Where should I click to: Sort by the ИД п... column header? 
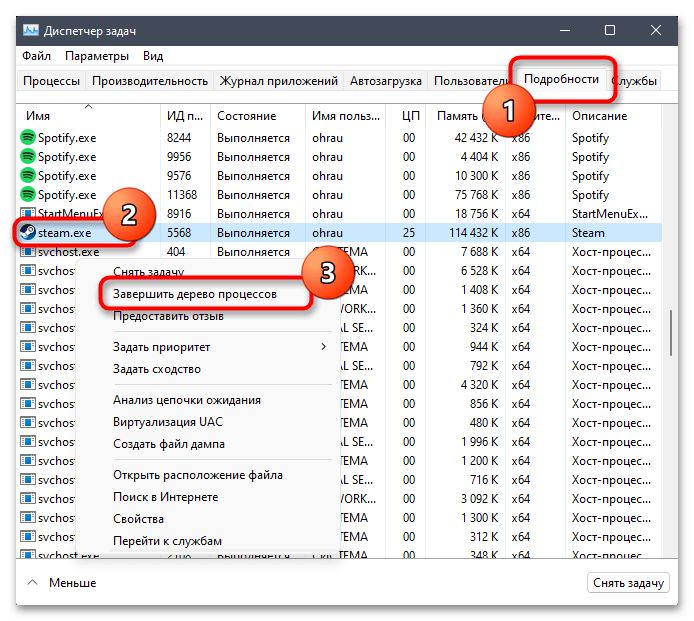pos(185,116)
